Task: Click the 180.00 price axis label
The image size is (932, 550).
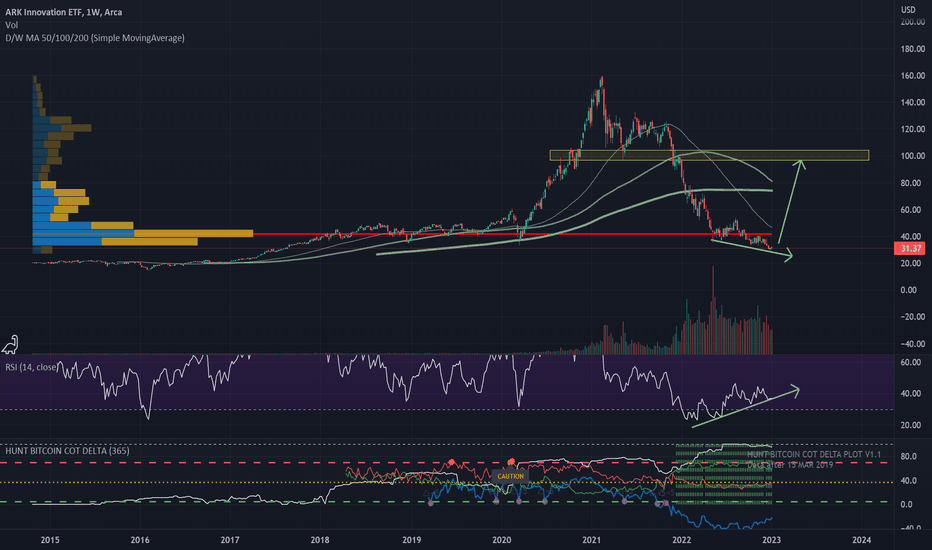Action: 912,49
